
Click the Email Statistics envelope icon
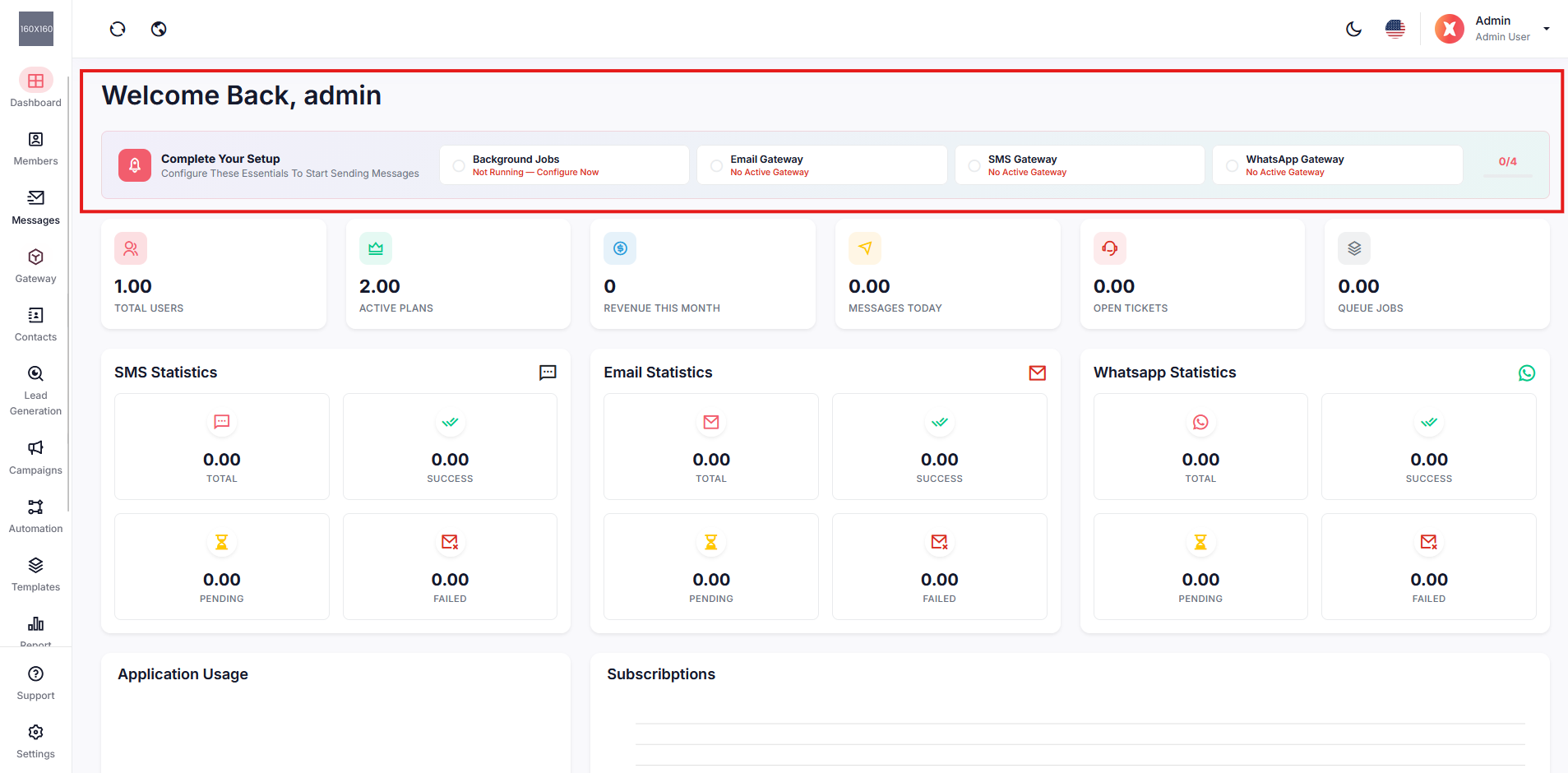click(1037, 373)
